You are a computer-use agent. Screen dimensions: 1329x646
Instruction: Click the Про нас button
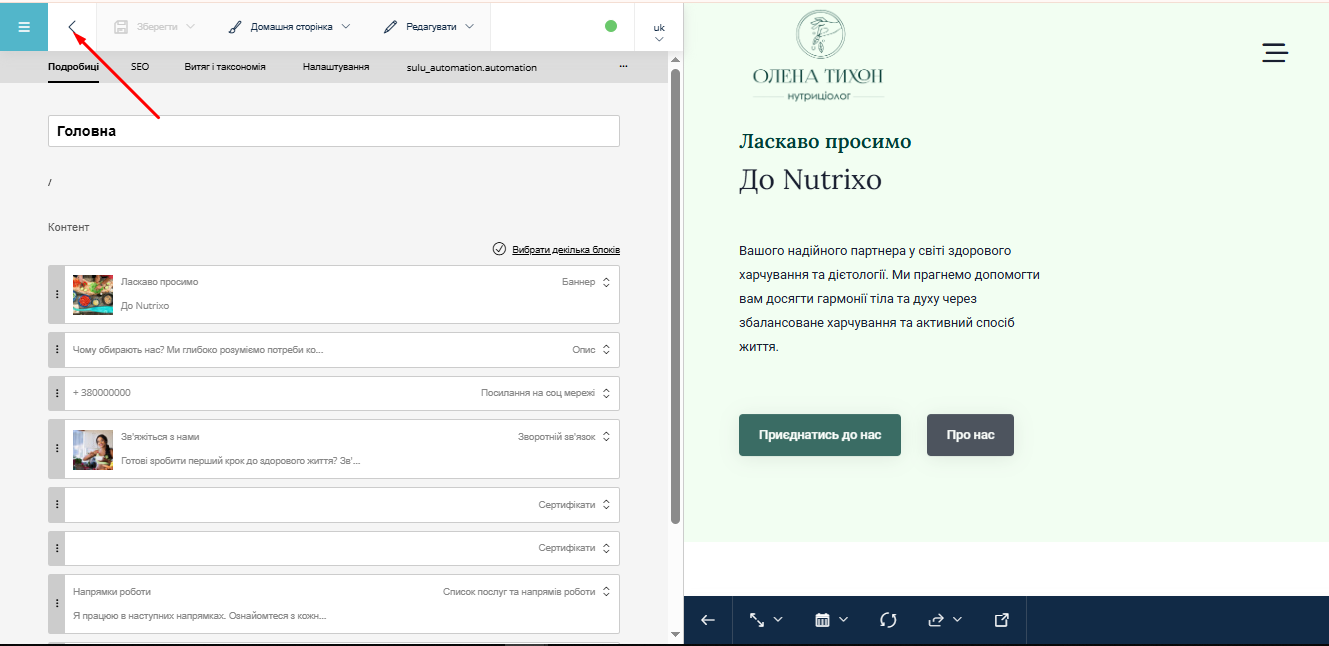pos(970,435)
